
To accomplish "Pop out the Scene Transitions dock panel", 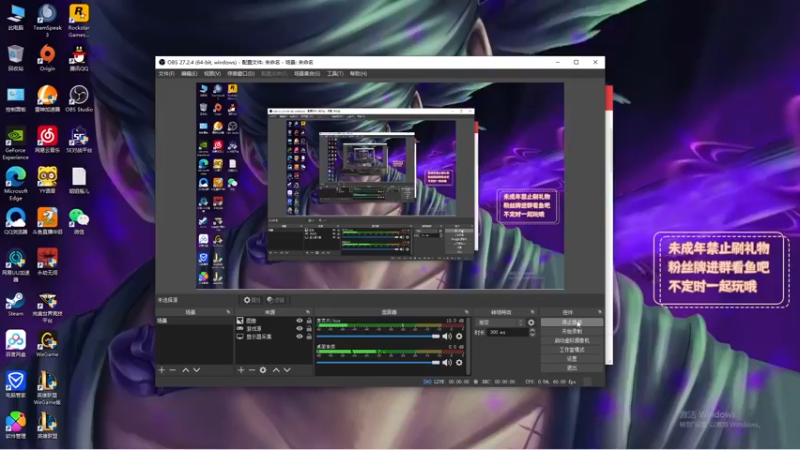I will (x=532, y=312).
